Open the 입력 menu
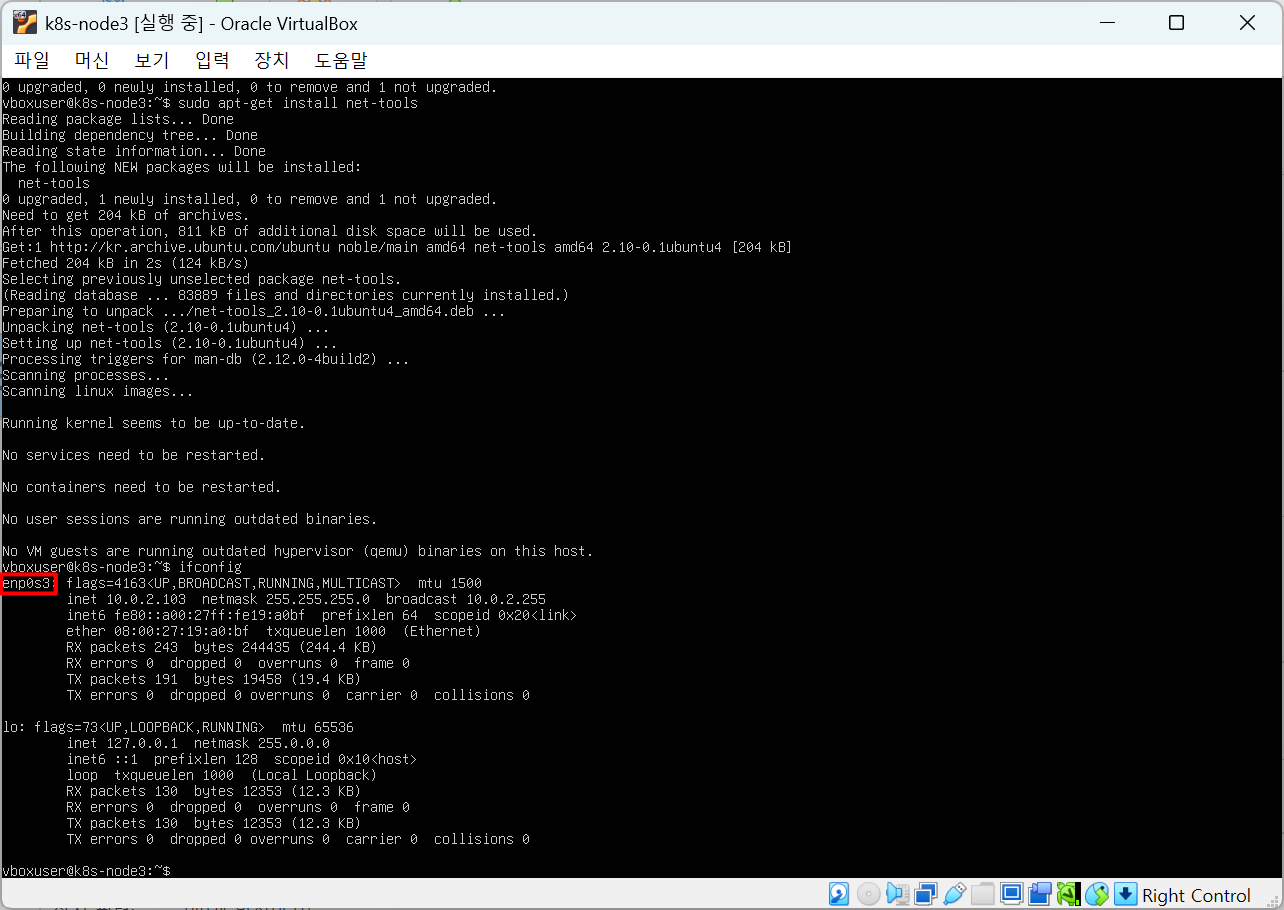Viewport: 1284px width, 910px height. (x=212, y=60)
